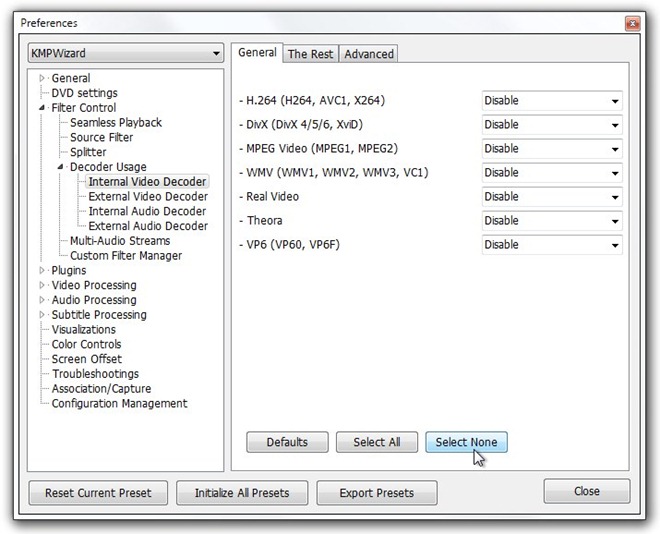660x534 pixels.
Task: Collapse the Filter Control tree node
Action: pyautogui.click(x=42, y=108)
